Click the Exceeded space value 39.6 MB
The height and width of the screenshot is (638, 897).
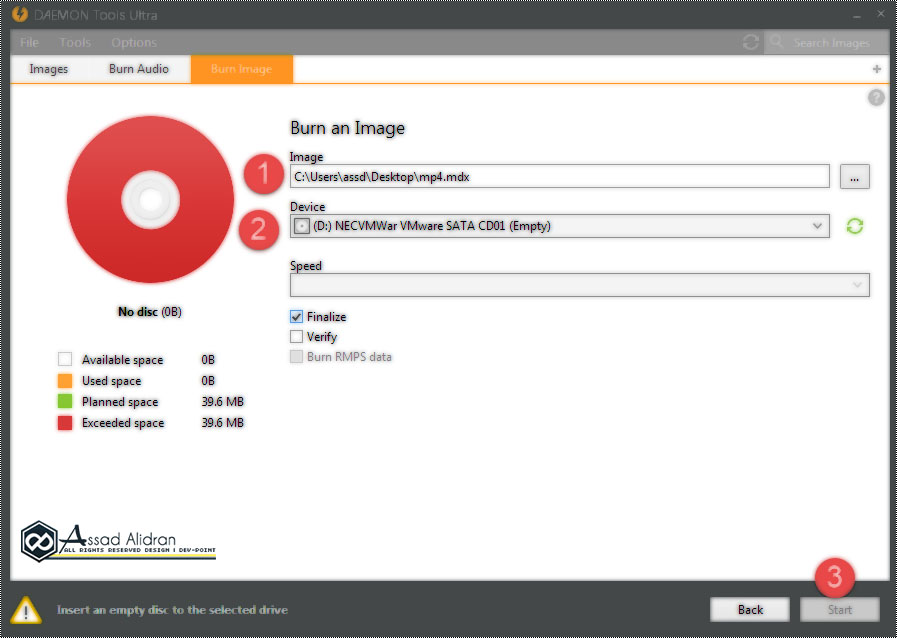pos(223,423)
